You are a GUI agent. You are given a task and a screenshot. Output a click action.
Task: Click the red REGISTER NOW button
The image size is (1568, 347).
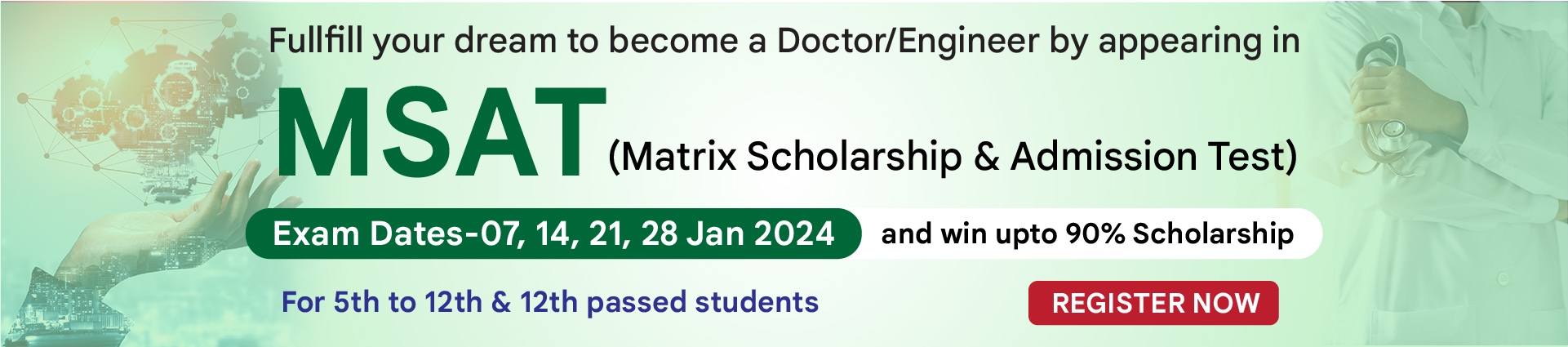pyautogui.click(x=1153, y=303)
